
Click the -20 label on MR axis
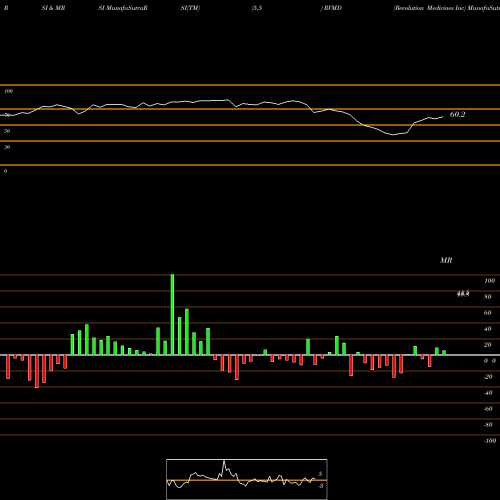[488, 377]
